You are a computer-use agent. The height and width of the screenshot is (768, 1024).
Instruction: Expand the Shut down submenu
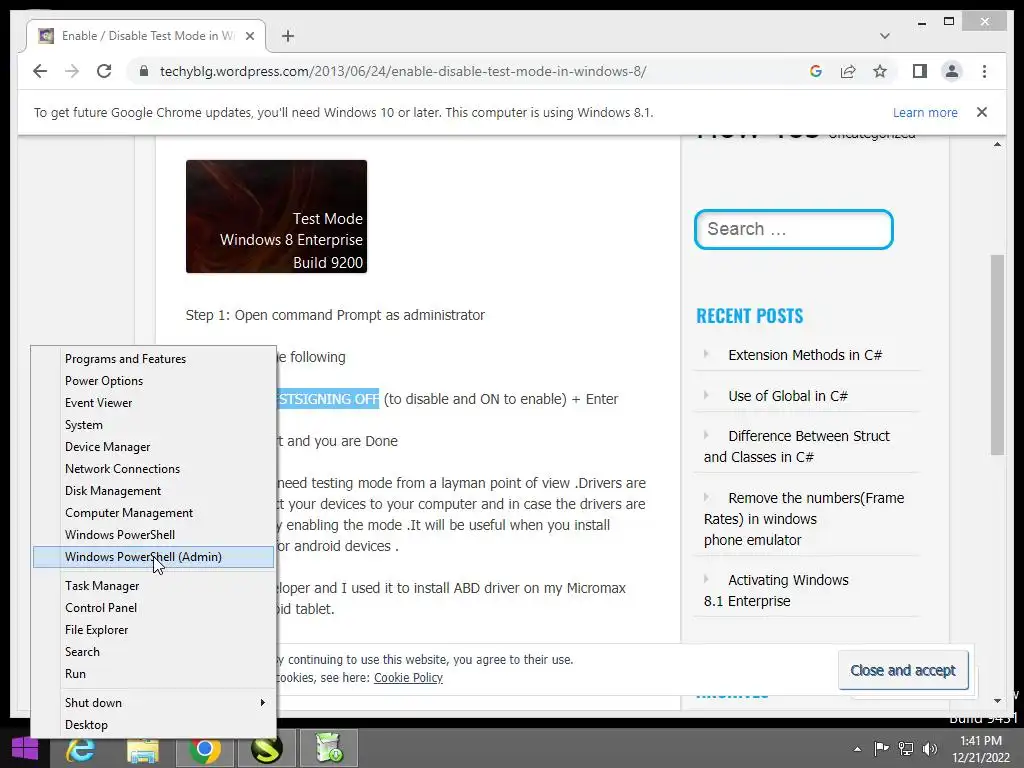tap(153, 703)
